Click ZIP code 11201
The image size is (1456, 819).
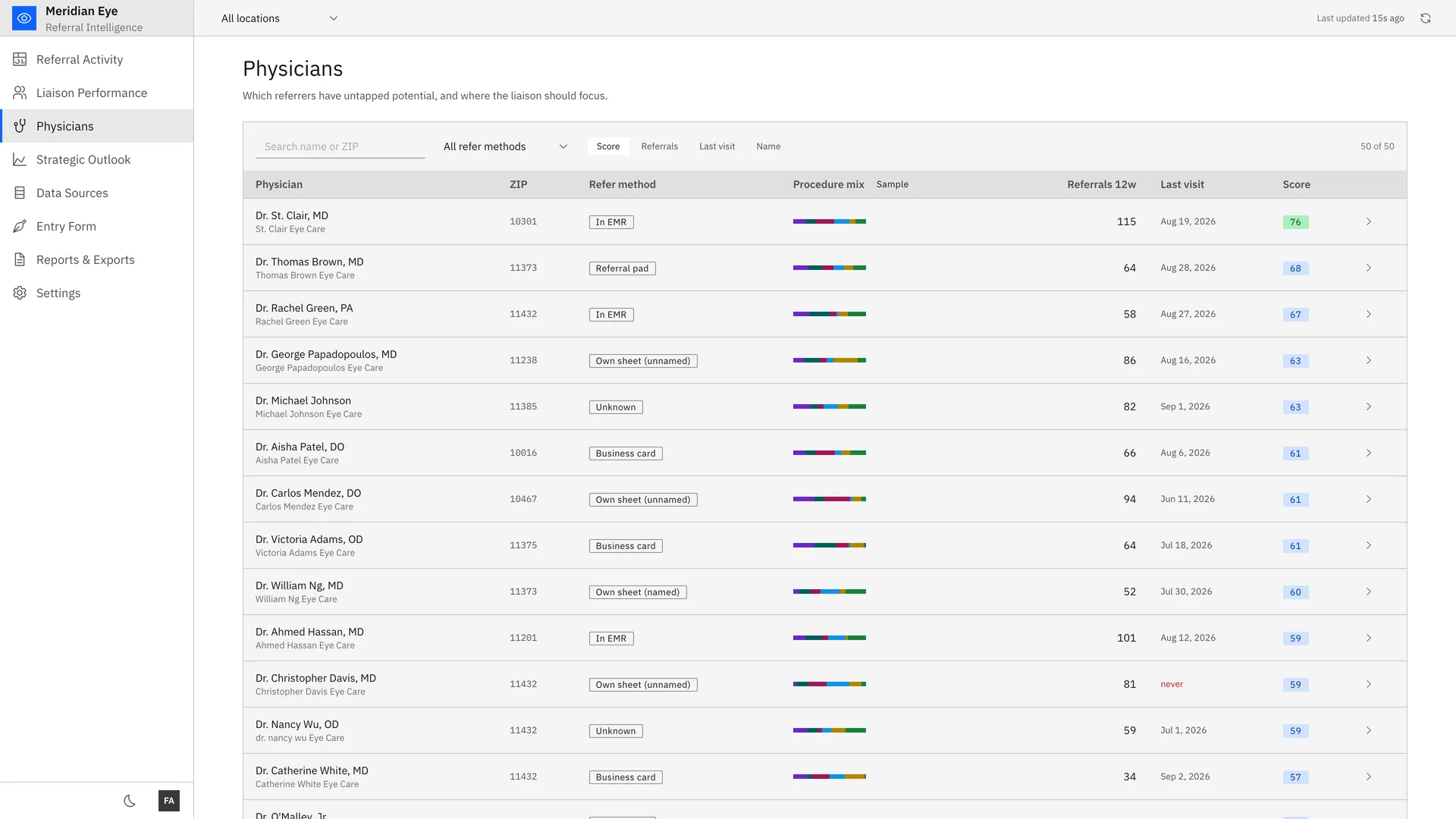[523, 638]
